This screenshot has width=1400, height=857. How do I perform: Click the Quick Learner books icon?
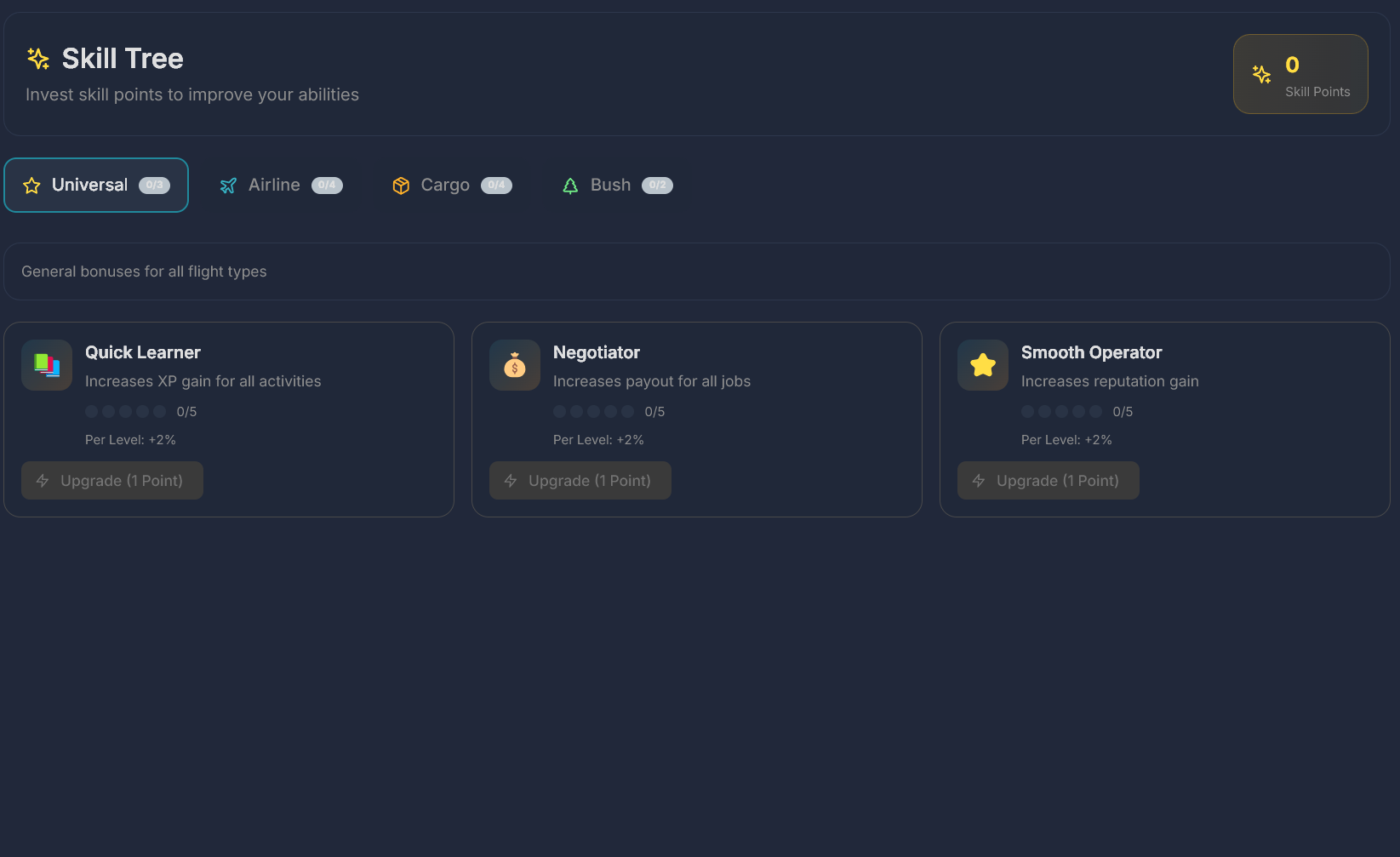47,365
